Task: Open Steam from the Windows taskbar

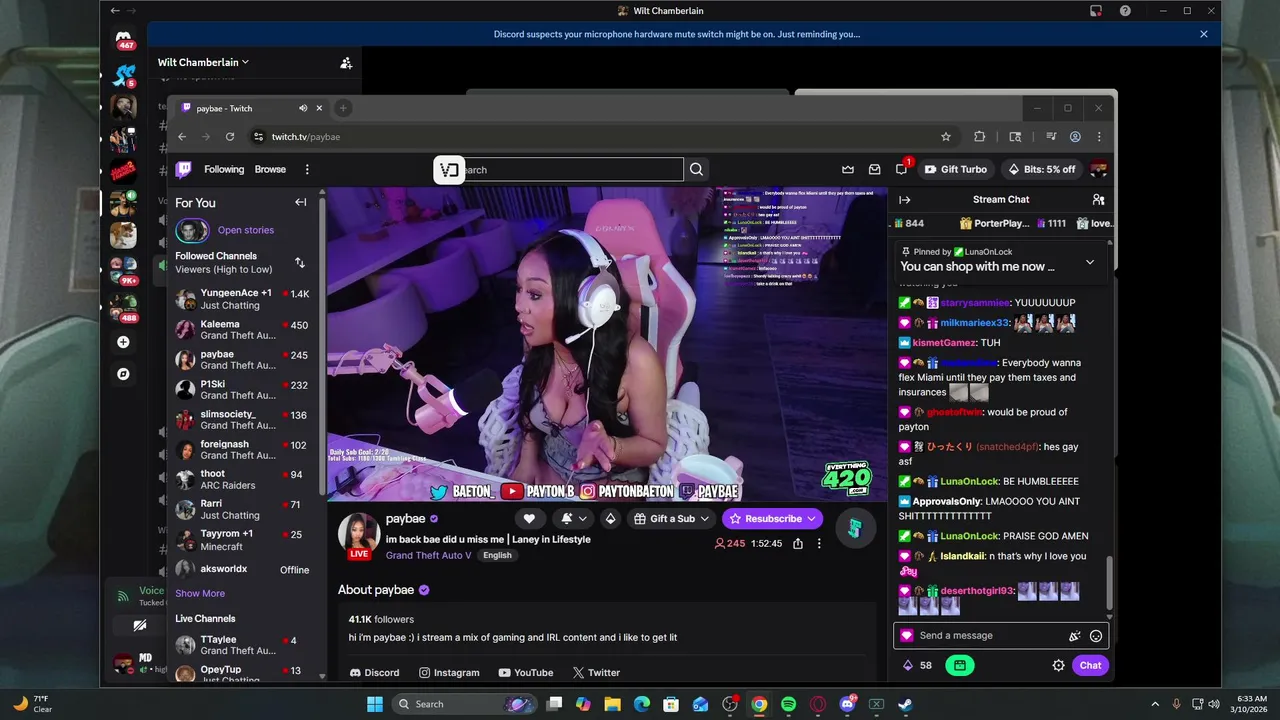Action: [x=905, y=704]
